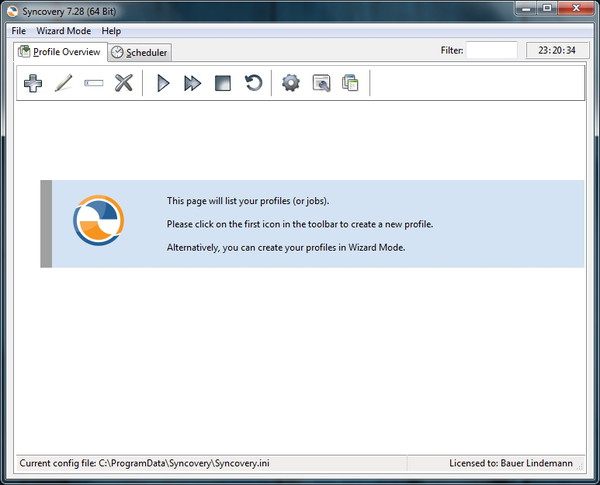Click the Syncovery logo in the info banner

99,220
